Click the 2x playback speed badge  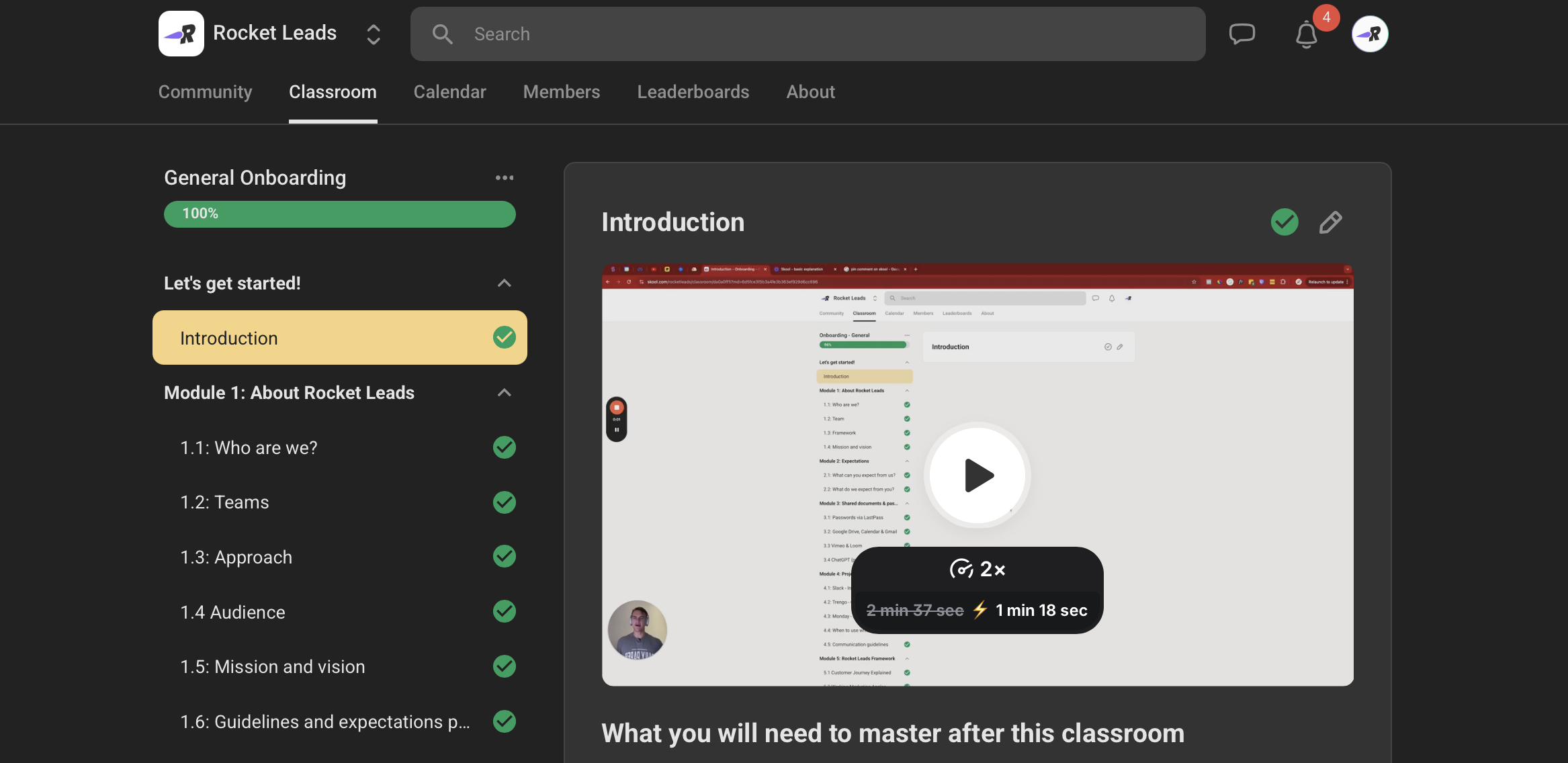pos(977,570)
